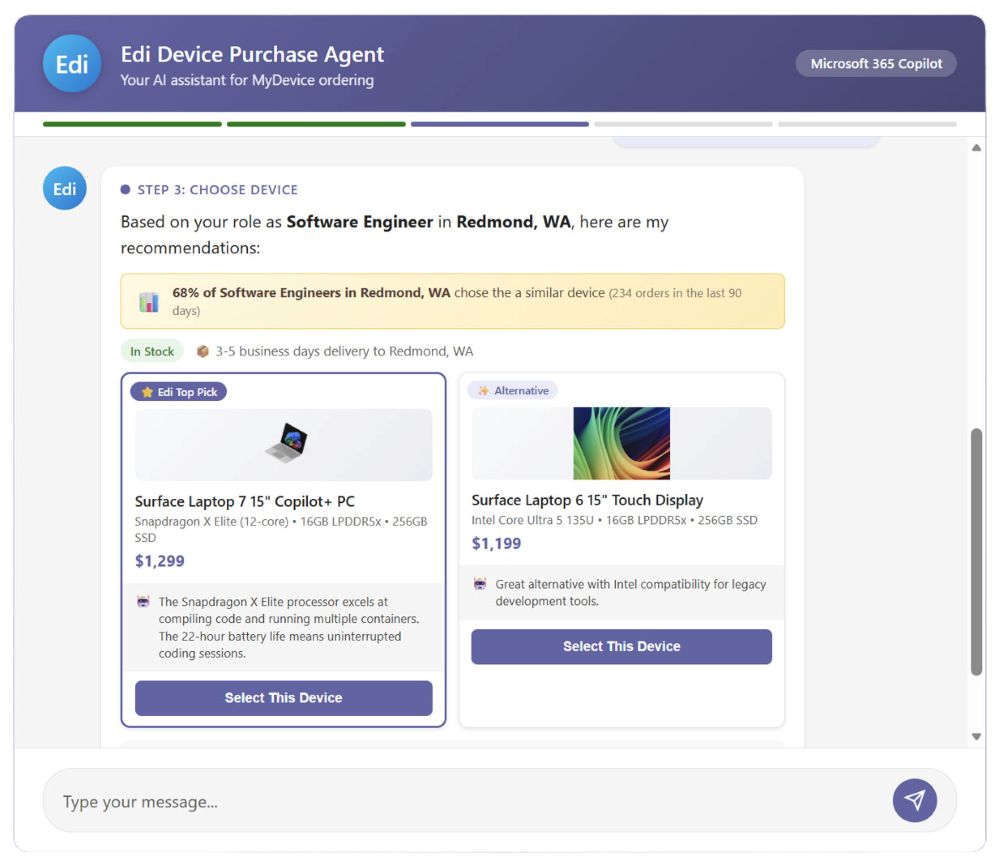Click the sparkle icon in Alternative badge

click(x=483, y=391)
